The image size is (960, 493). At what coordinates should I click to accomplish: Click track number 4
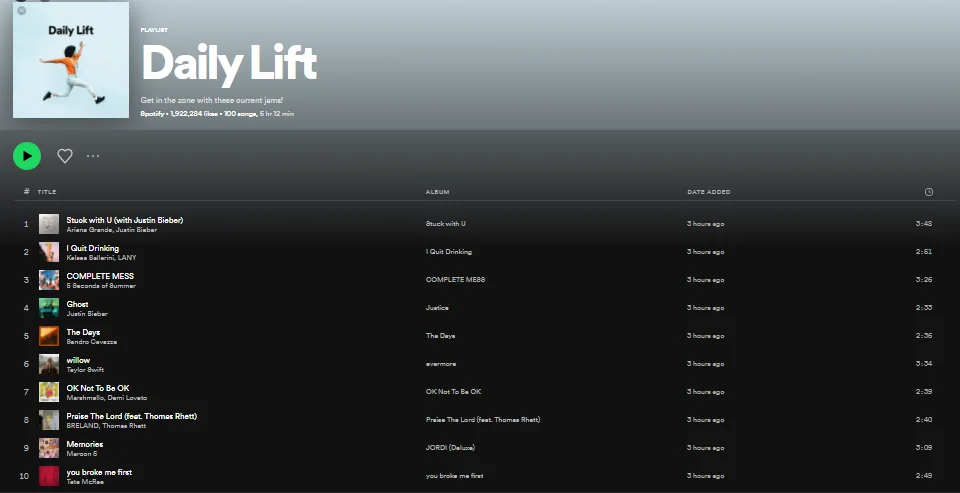26,308
